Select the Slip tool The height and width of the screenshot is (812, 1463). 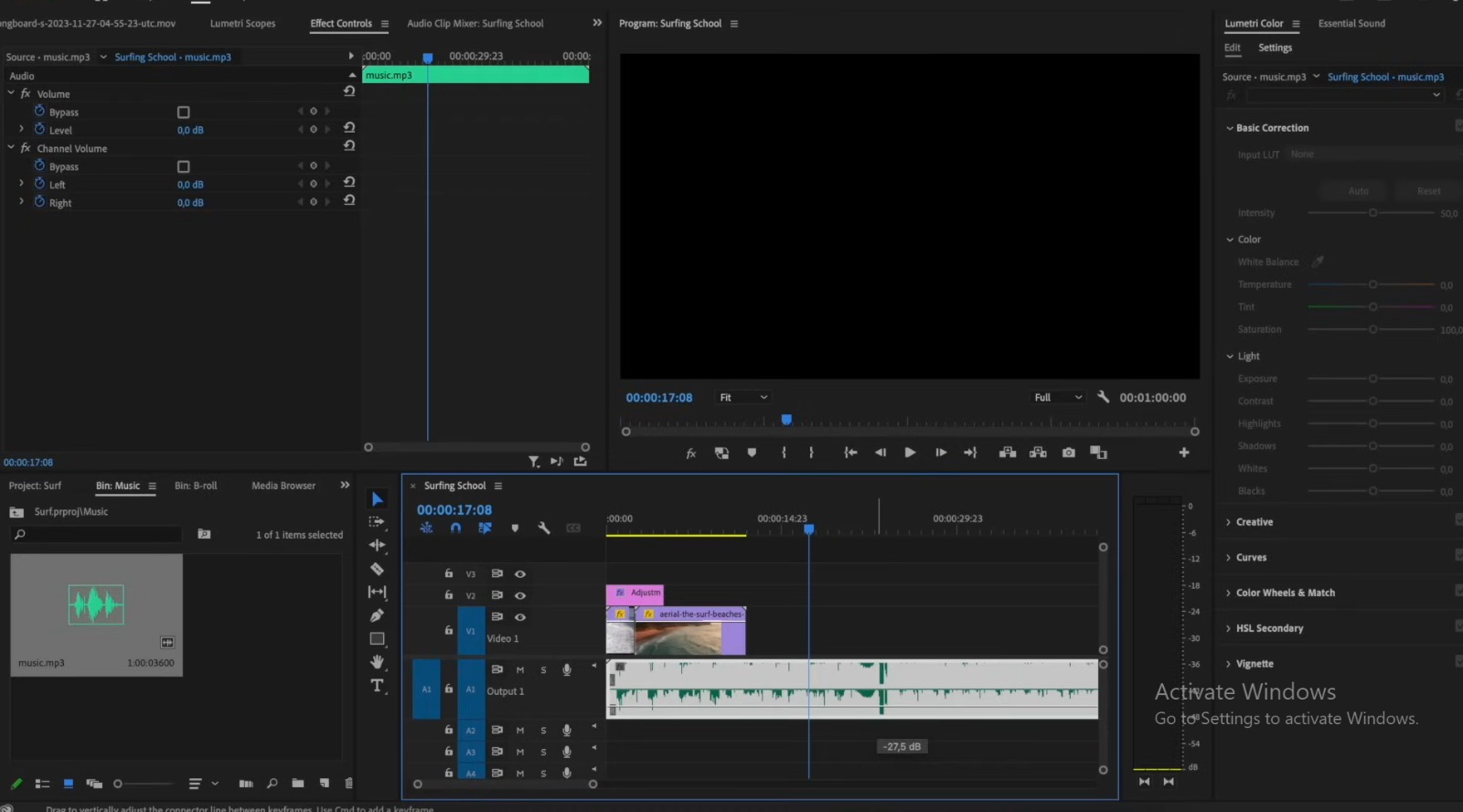tap(377, 592)
